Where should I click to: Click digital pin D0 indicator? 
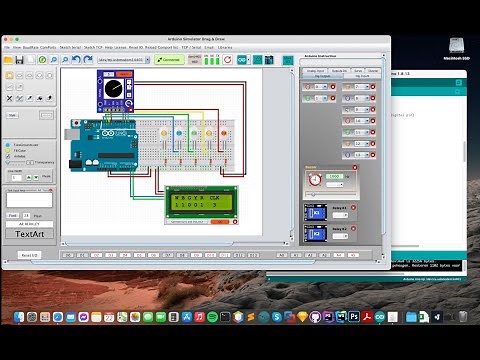[x=68, y=255]
